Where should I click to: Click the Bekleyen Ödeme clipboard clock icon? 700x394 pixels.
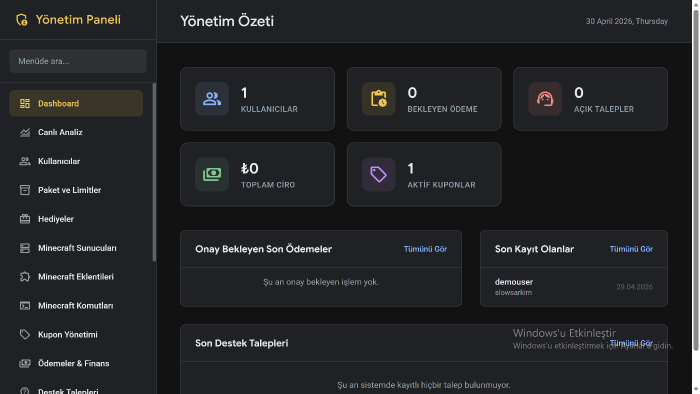point(378,99)
